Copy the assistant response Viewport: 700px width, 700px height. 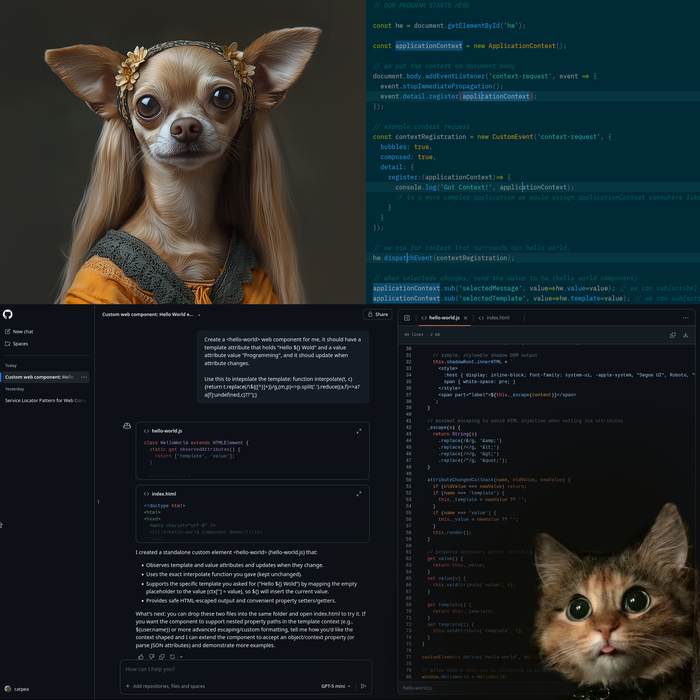pyautogui.click(x=161, y=656)
